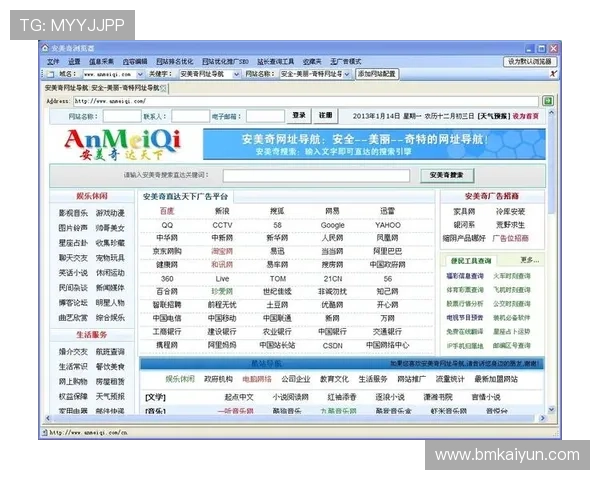Open the 阿里巴巴 link

[388, 251]
